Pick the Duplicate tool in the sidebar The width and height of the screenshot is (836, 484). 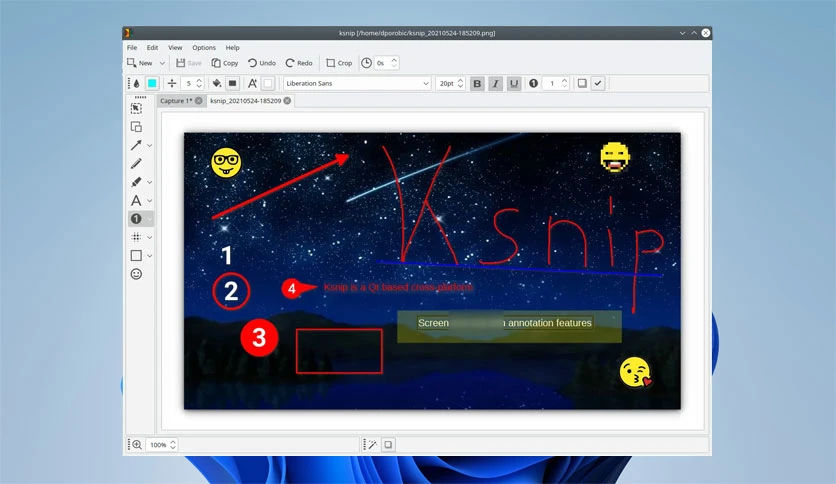coord(136,127)
